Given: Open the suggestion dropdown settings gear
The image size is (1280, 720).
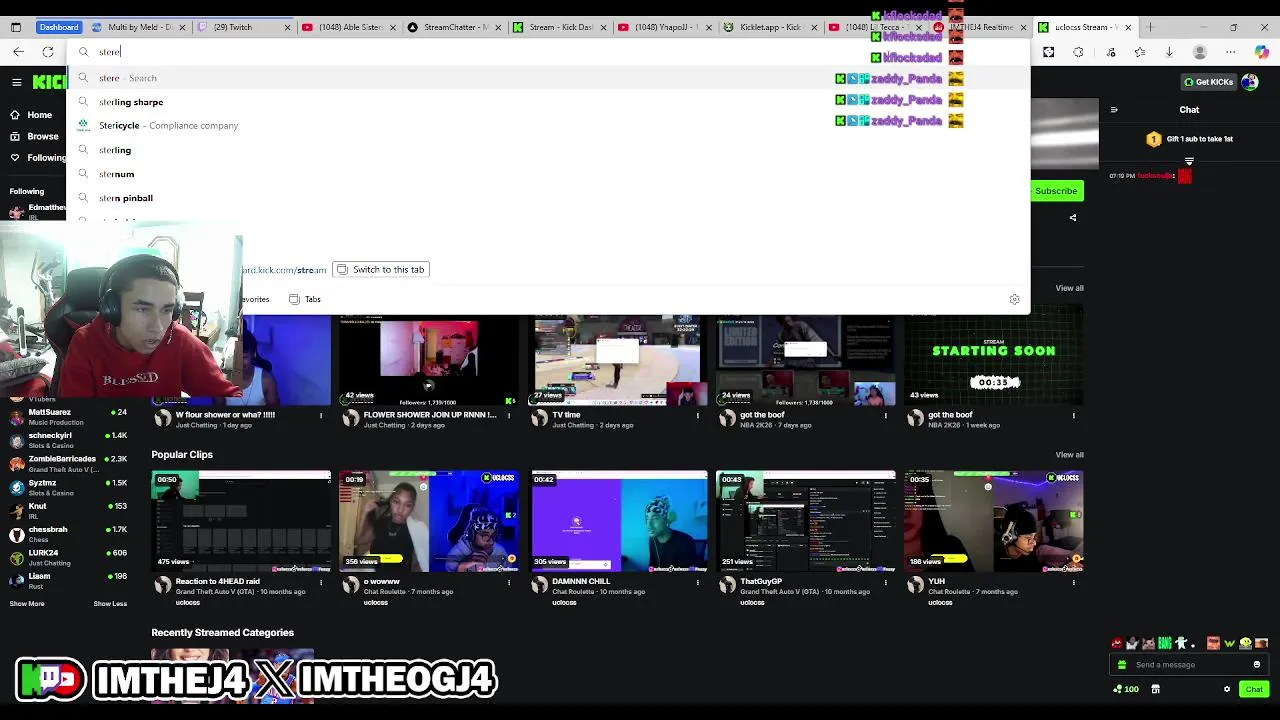Looking at the screenshot, I should (1014, 299).
